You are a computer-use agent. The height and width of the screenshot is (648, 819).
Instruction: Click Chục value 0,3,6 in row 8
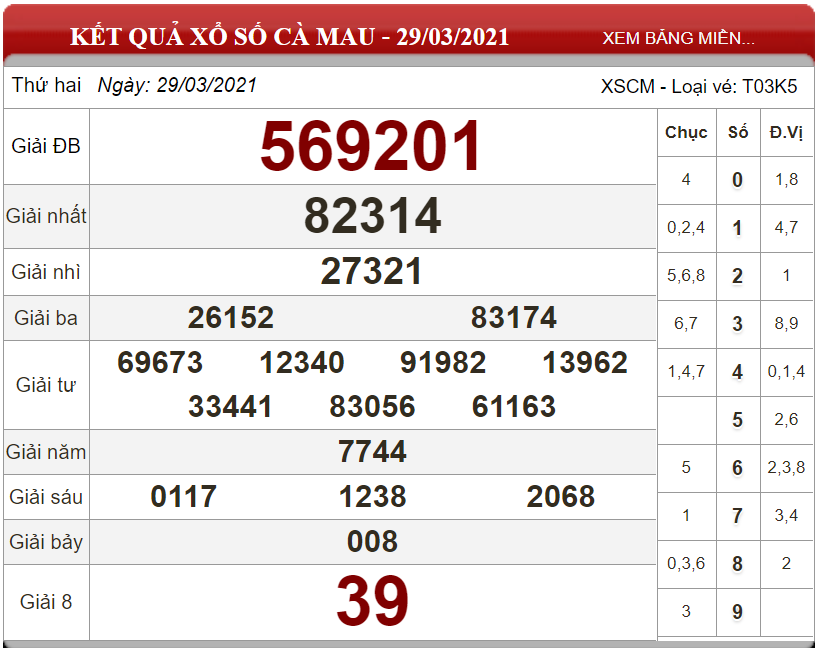coord(686,563)
